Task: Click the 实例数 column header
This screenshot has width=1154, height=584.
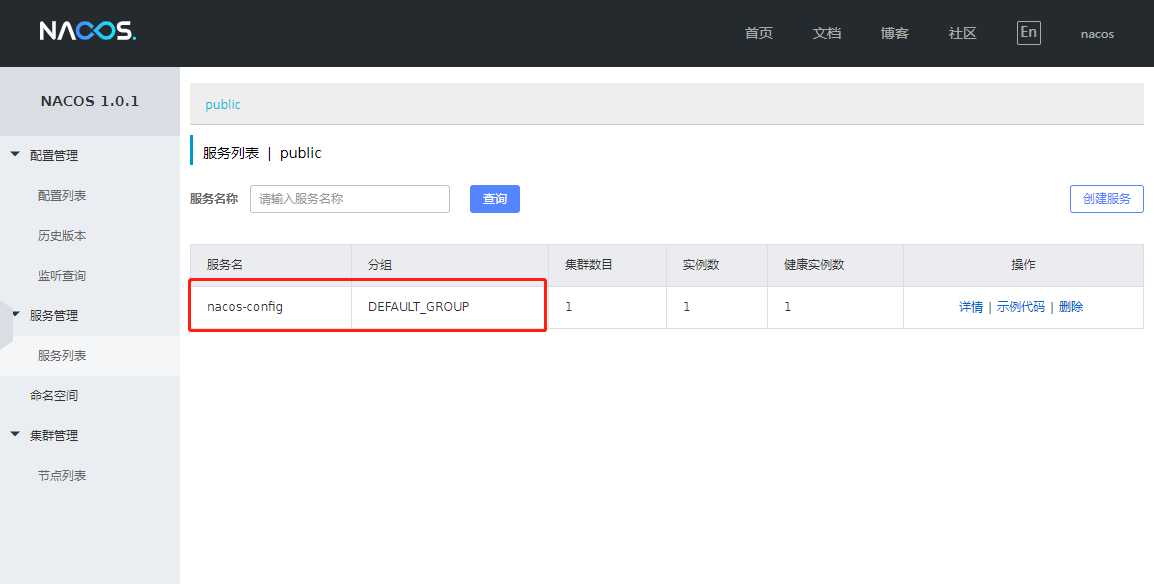Action: (717, 265)
